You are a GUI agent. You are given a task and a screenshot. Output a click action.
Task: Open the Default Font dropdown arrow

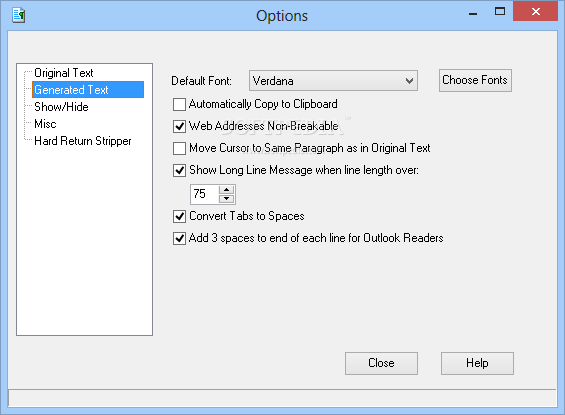(x=409, y=81)
